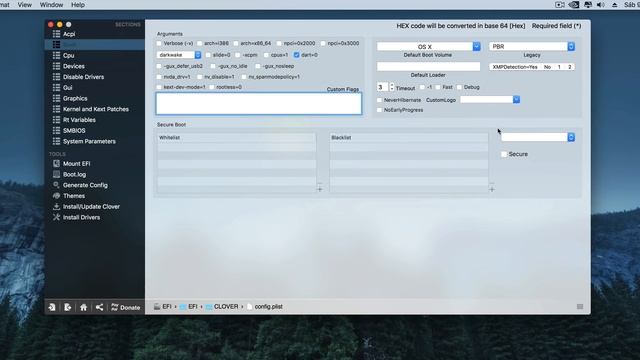Tick the arch=x86_64 checkbox
The width and height of the screenshot is (640, 360).
(236, 43)
